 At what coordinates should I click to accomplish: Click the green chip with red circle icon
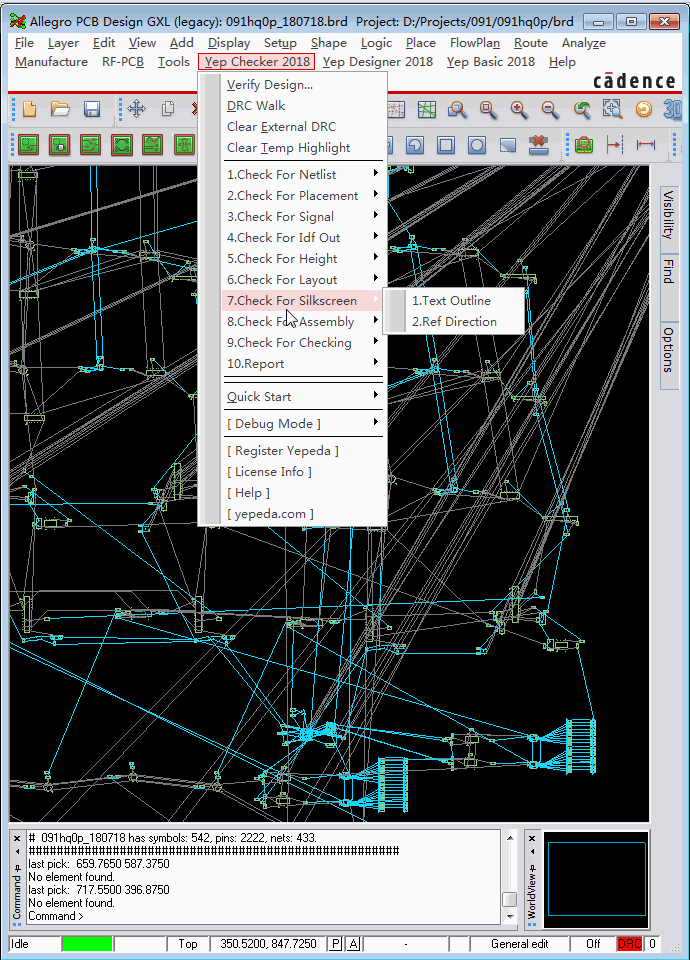(x=584, y=145)
